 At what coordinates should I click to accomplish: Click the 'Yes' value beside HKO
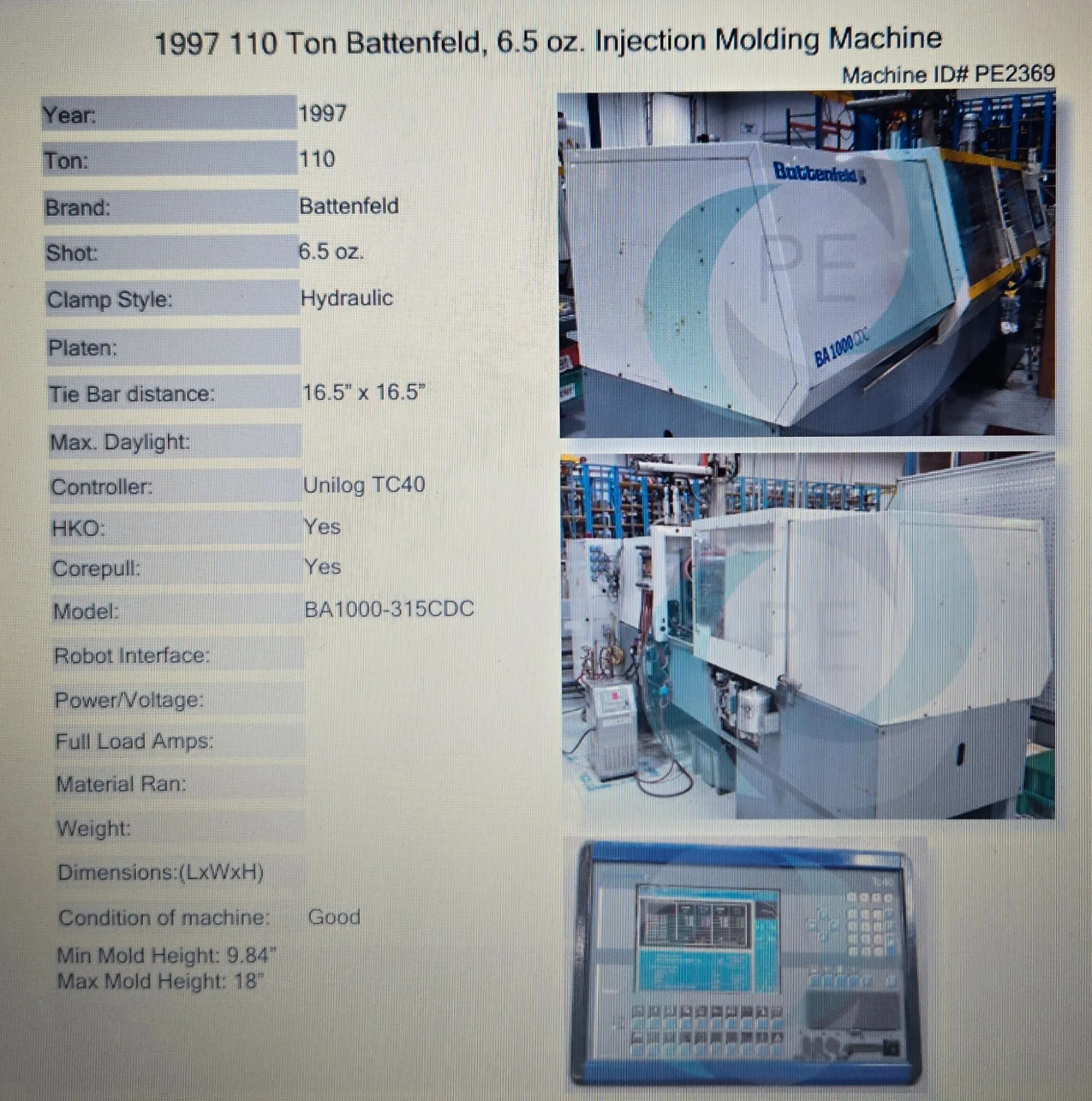tap(322, 527)
